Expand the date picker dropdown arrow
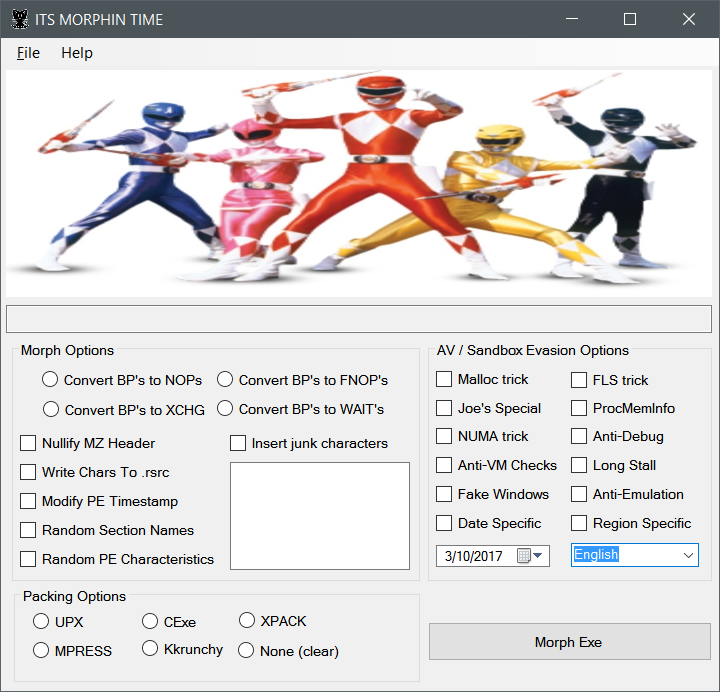 pyautogui.click(x=538, y=556)
